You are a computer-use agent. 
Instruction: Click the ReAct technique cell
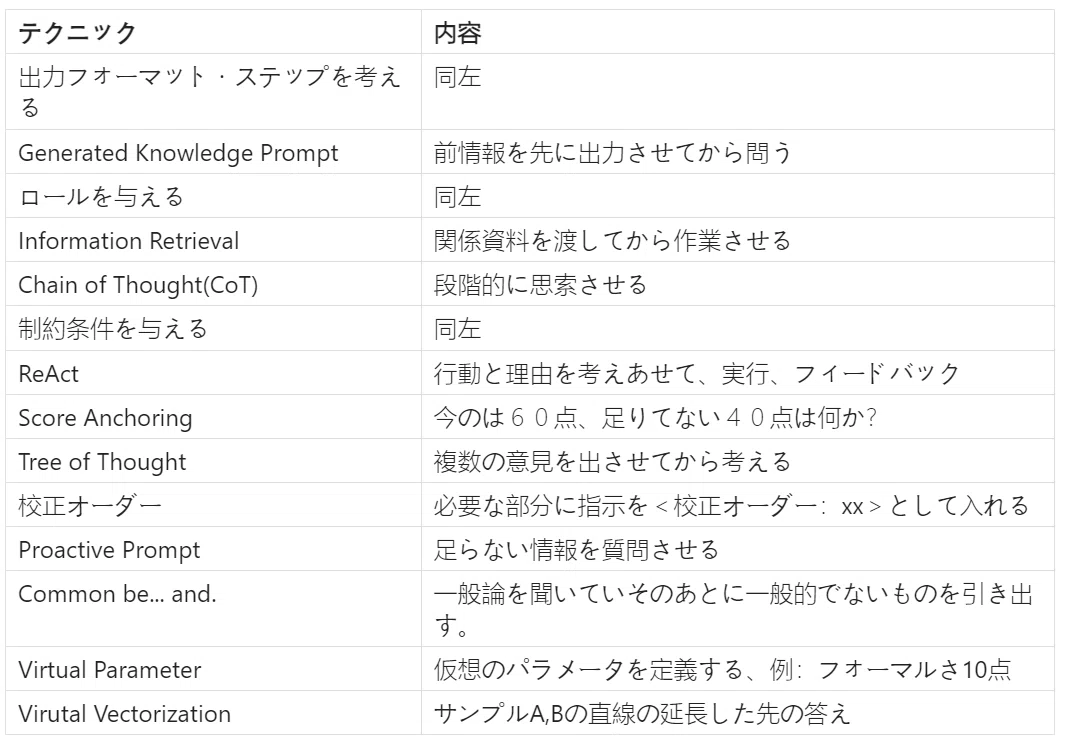(213, 373)
